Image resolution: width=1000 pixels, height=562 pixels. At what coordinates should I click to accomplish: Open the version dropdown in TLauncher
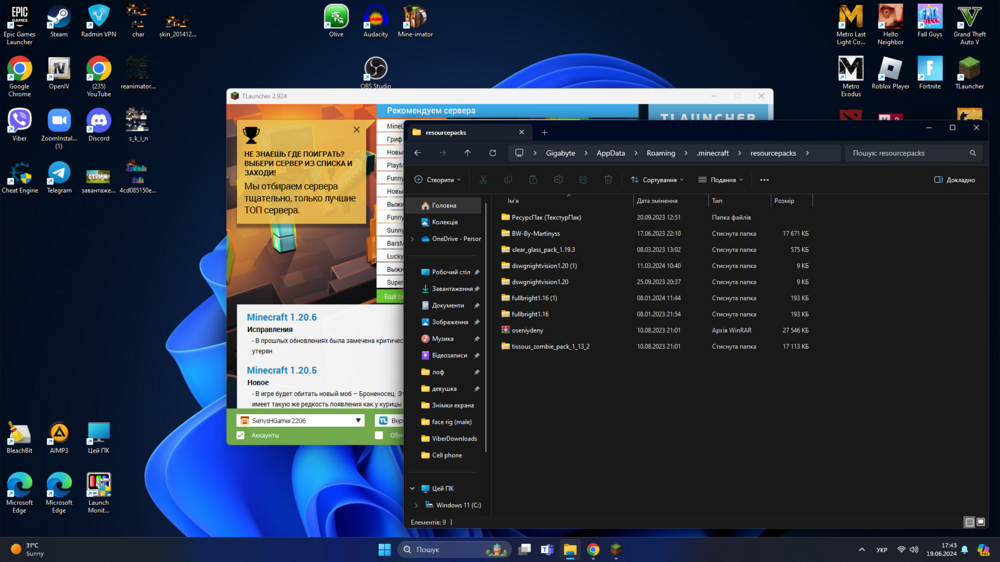[x=390, y=420]
